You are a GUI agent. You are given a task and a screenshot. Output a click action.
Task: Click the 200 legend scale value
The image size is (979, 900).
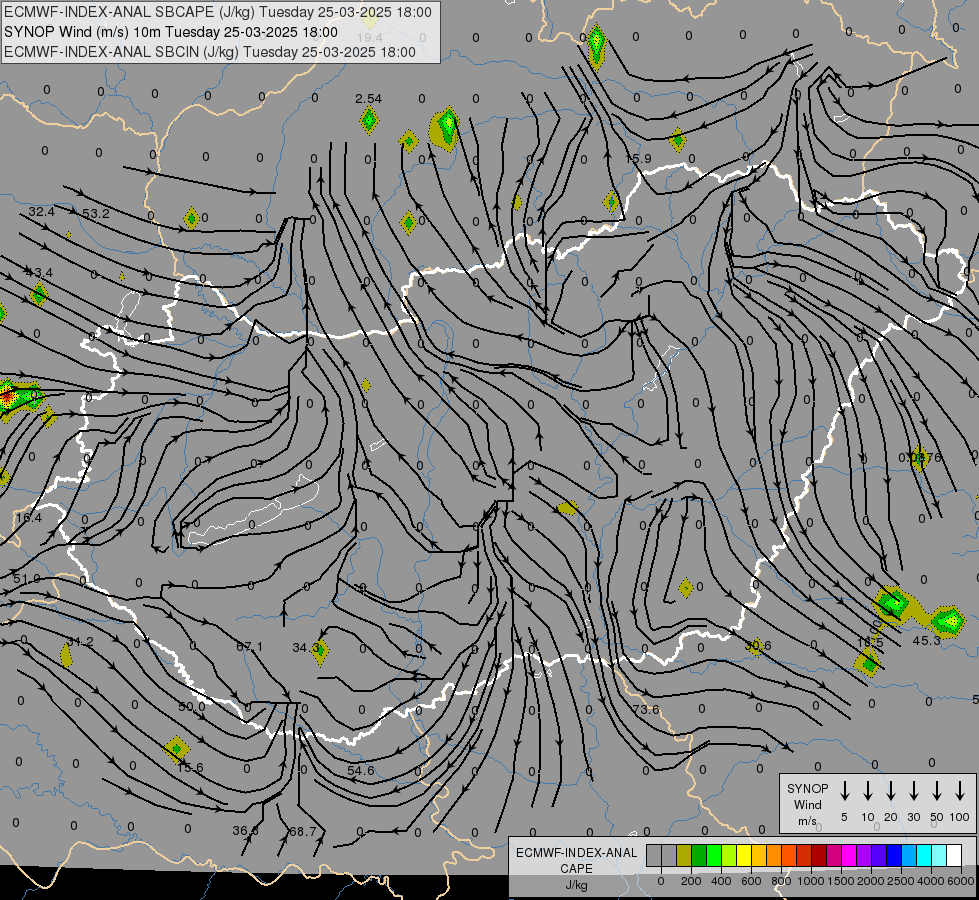click(x=691, y=881)
